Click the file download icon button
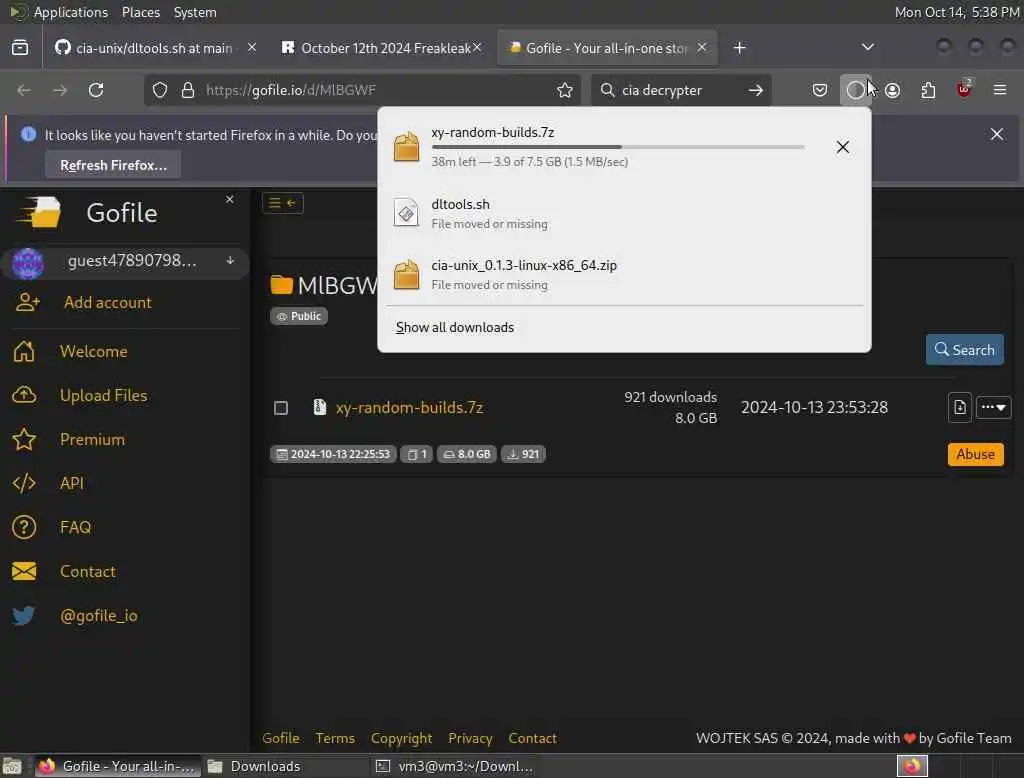 959,408
